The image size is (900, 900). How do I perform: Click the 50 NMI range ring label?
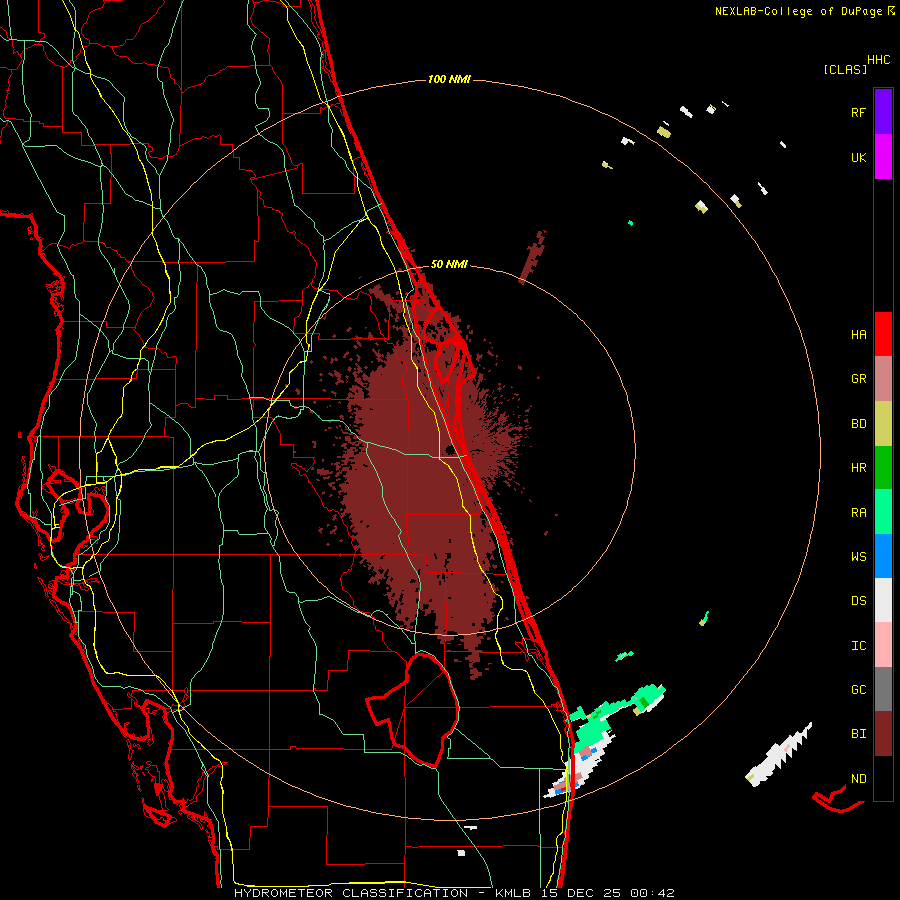pos(449,264)
